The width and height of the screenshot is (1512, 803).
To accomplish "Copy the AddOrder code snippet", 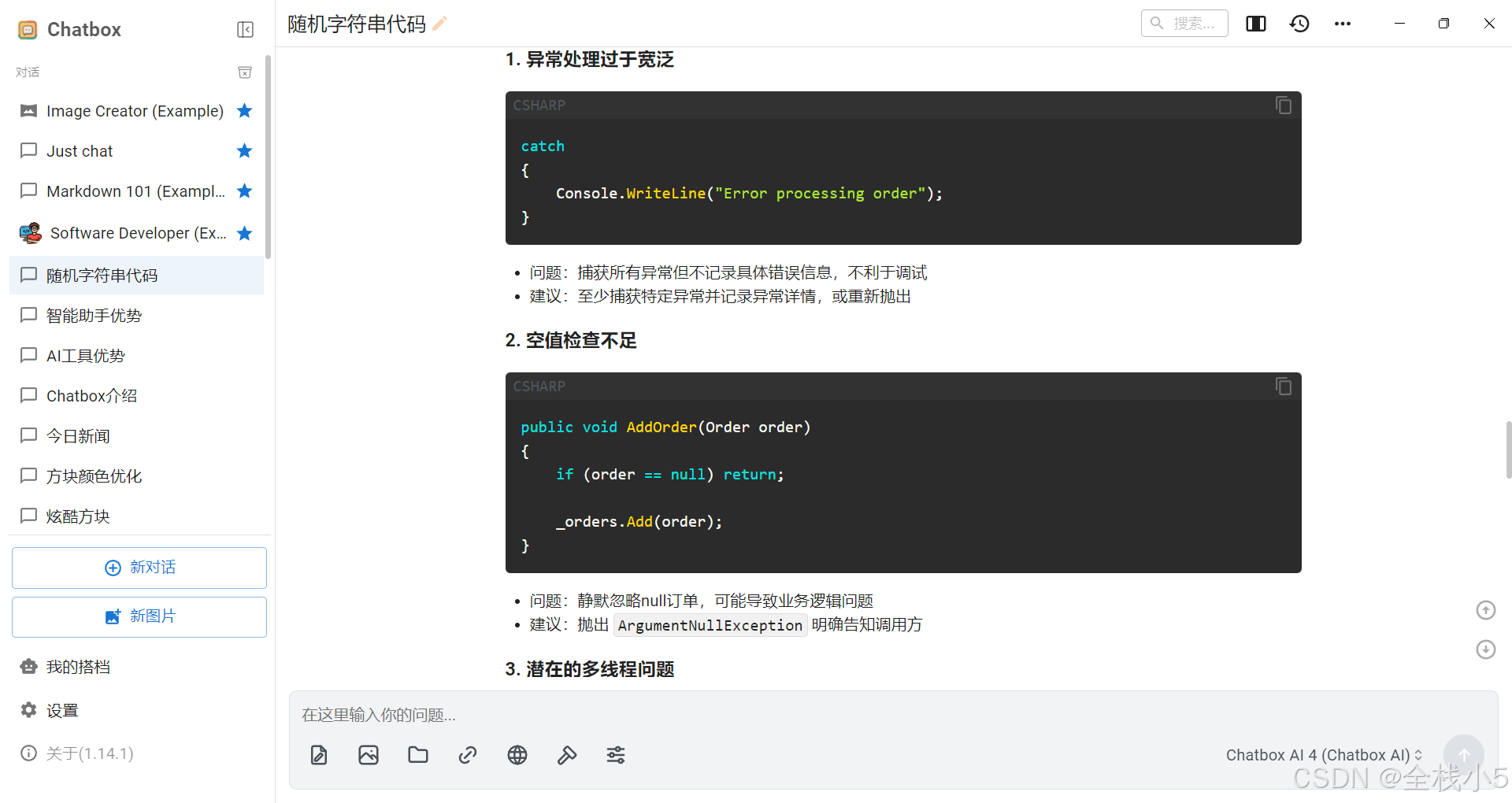I will pos(1284,387).
